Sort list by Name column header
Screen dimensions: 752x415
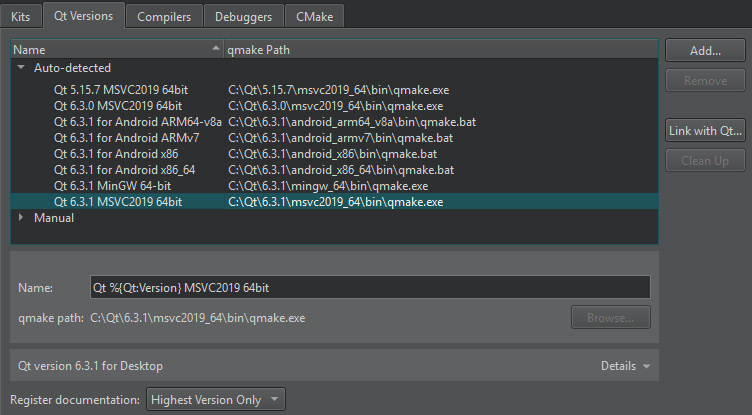pyautogui.click(x=110, y=49)
